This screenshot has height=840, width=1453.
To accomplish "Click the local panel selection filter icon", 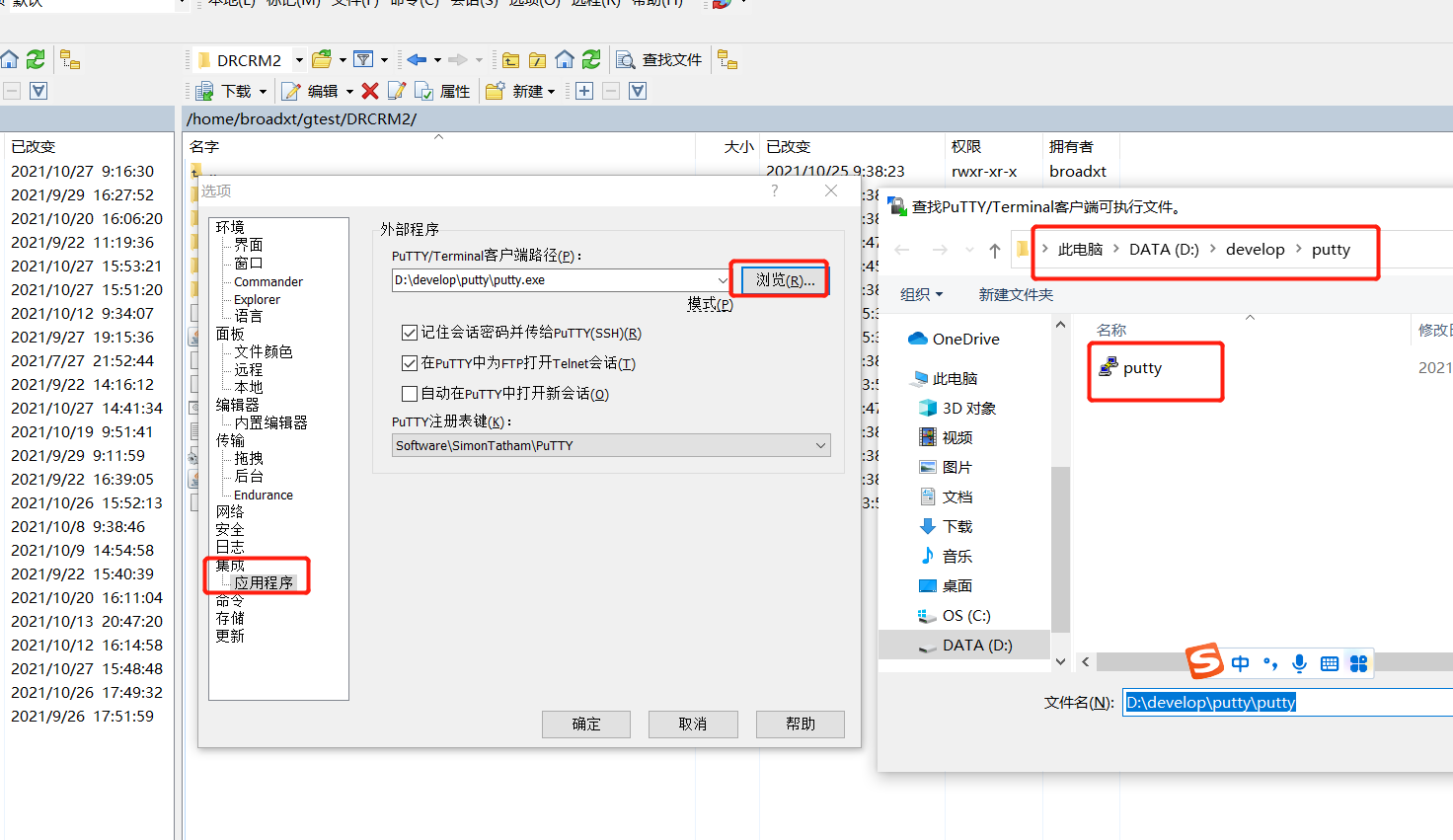I will [38, 91].
